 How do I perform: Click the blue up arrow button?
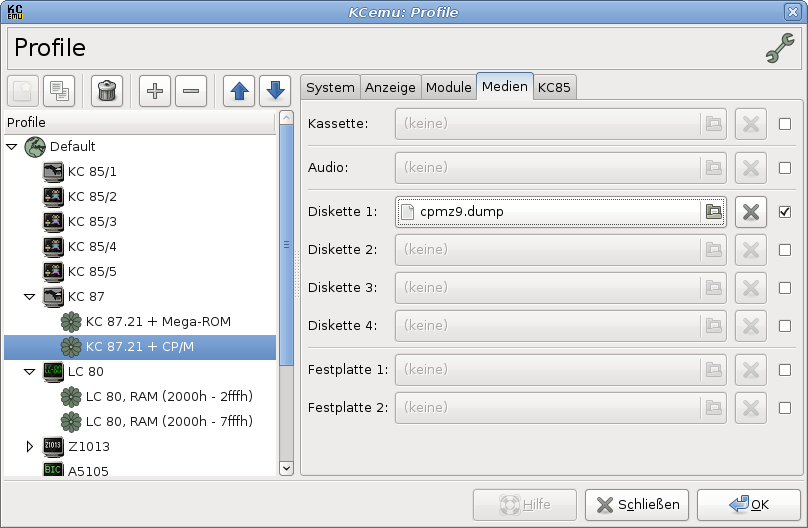click(239, 91)
